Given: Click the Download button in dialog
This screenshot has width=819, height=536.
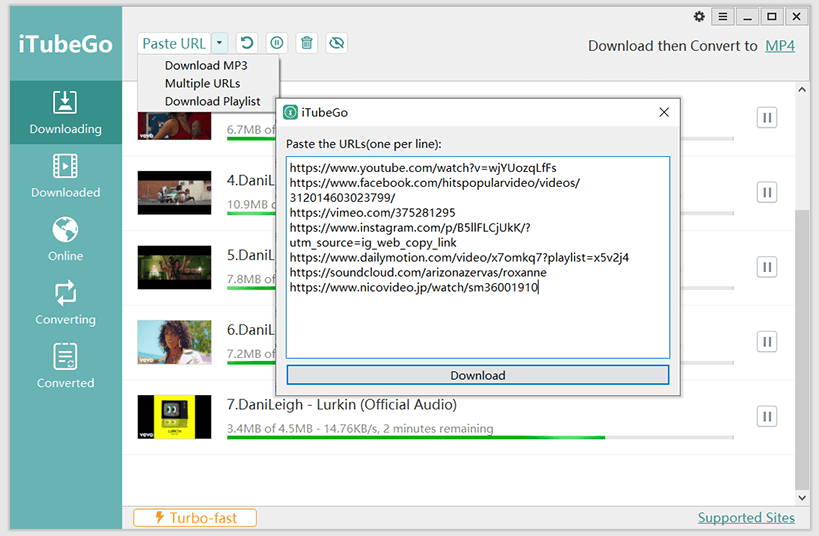Looking at the screenshot, I should [x=478, y=375].
